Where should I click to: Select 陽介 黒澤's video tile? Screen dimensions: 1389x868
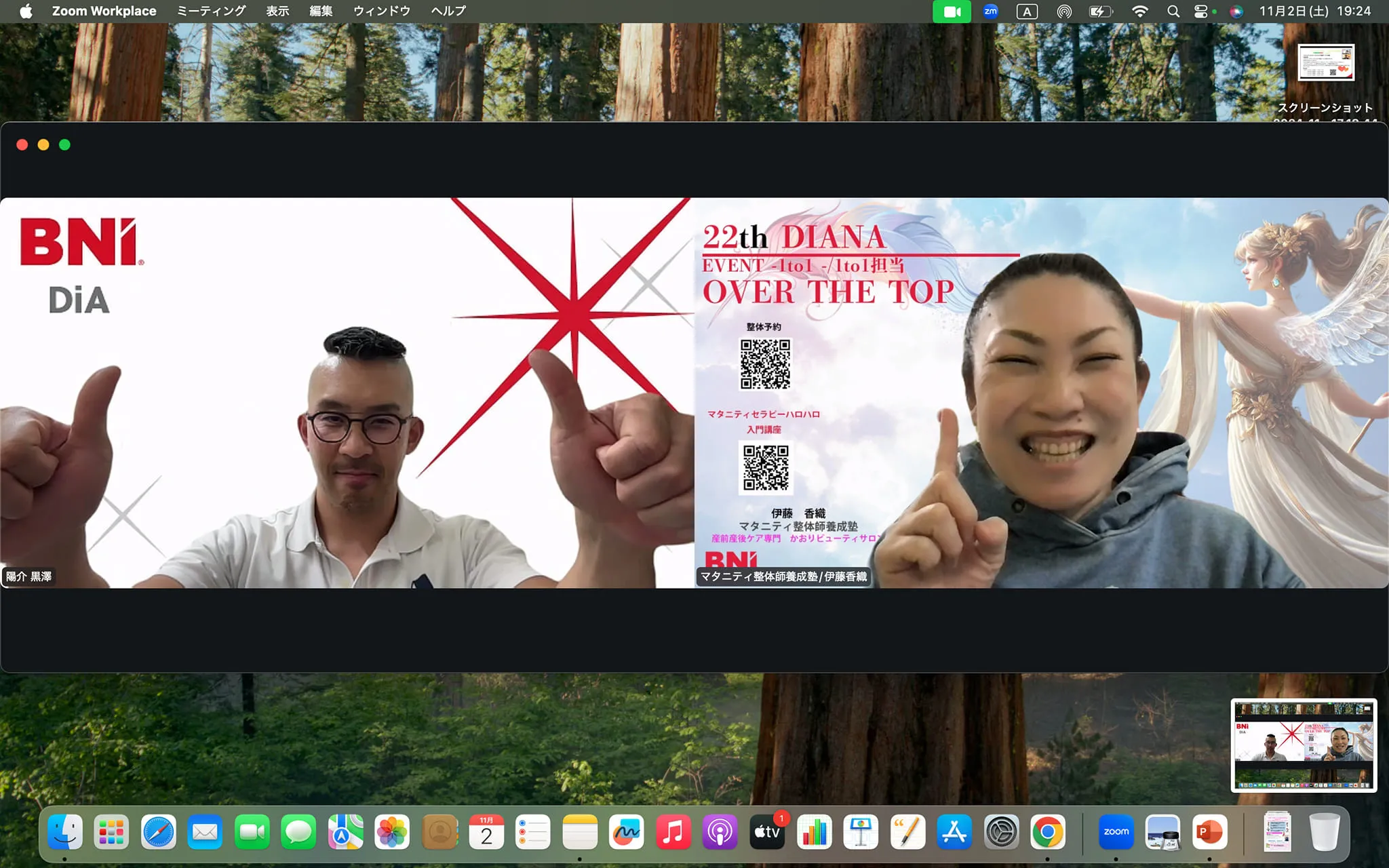(x=347, y=393)
